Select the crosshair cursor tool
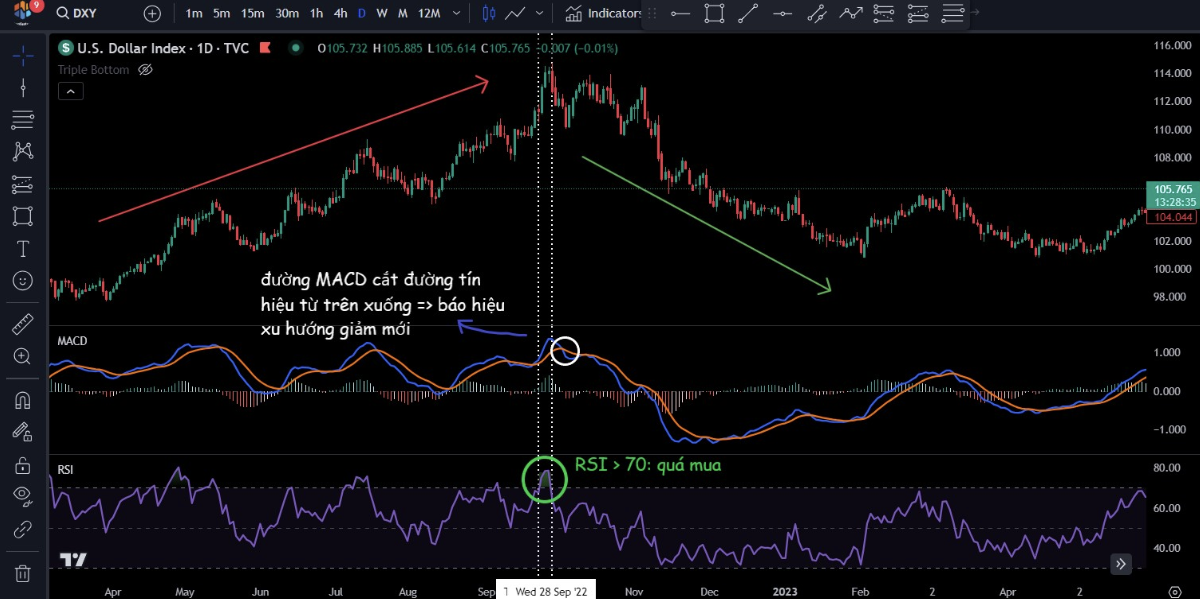The height and width of the screenshot is (599, 1200). 22,55
